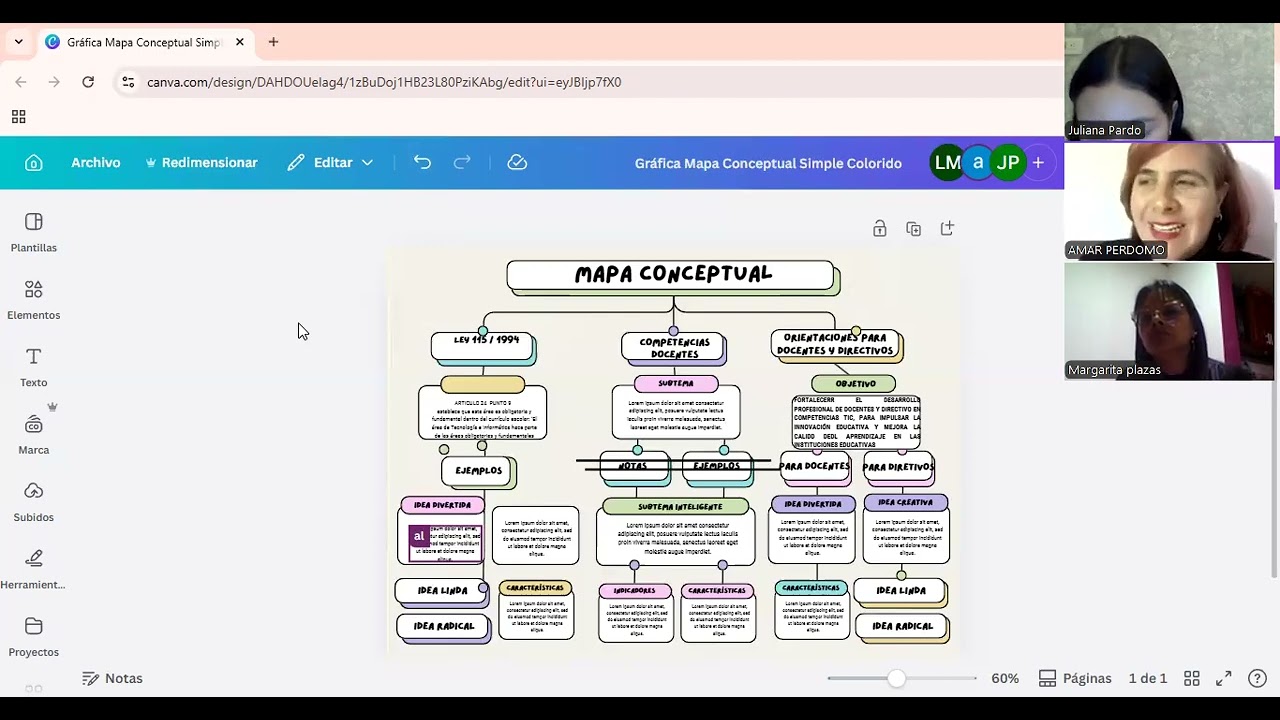The width and height of the screenshot is (1280, 720).
Task: Duplicate the page icon
Action: pyautogui.click(x=913, y=229)
